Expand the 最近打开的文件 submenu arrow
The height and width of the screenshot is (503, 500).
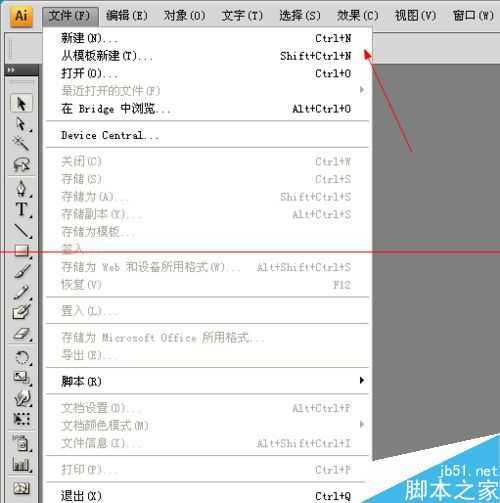point(362,90)
